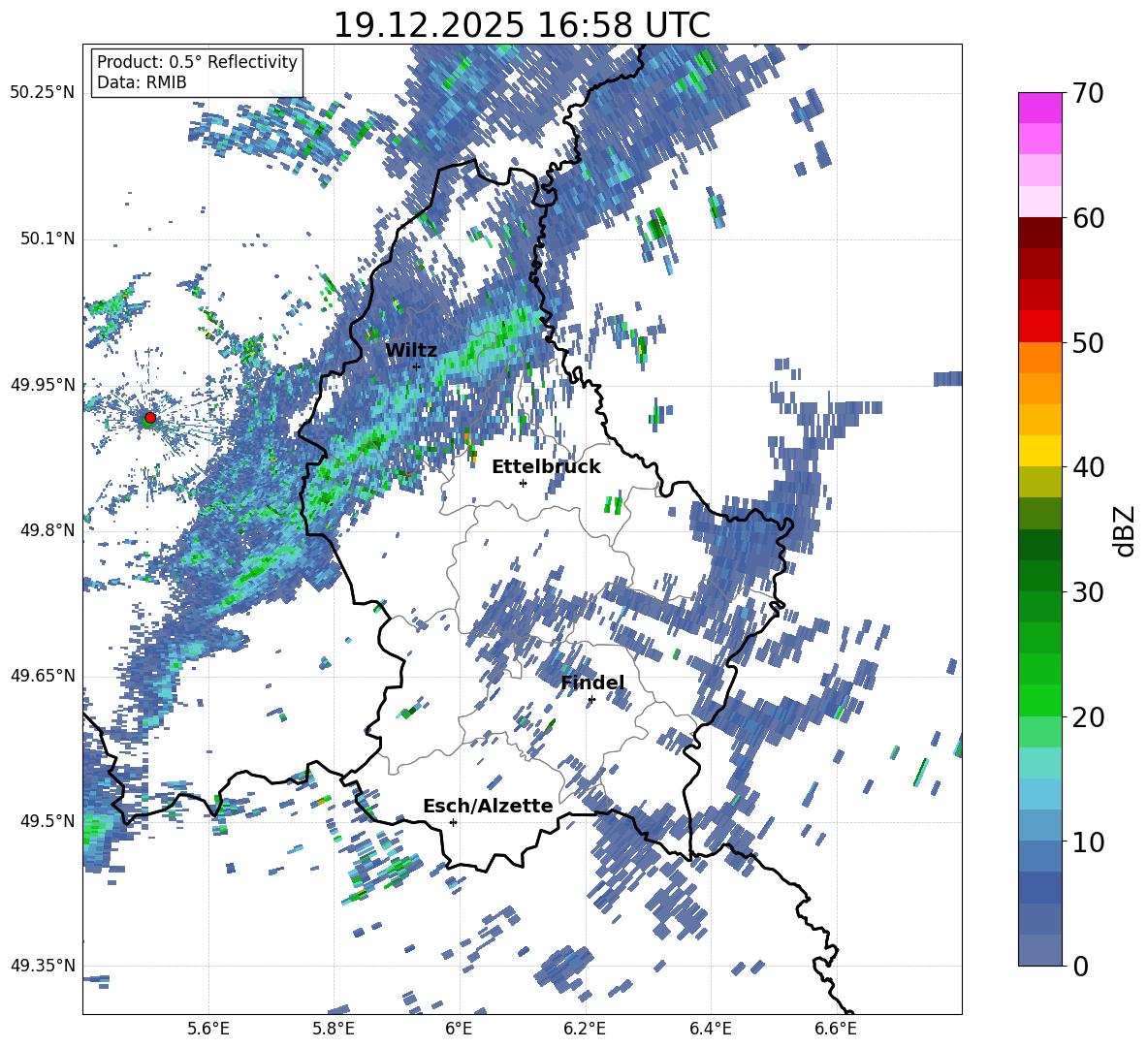The image size is (1148, 1048).
Task: Click the Ettelbruck station cross marker
Action: 523,483
